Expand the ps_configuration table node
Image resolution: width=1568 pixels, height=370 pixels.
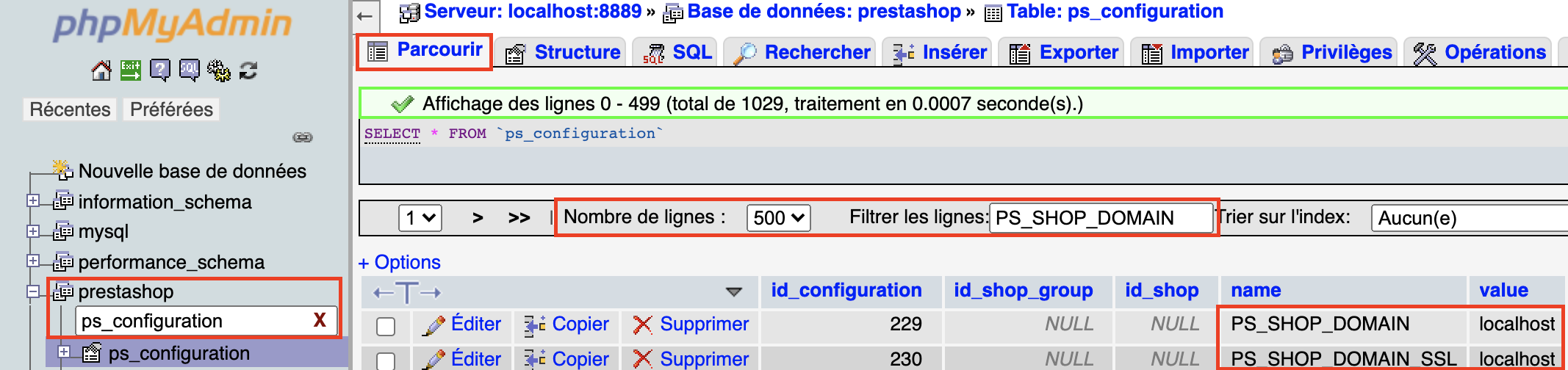tap(64, 352)
